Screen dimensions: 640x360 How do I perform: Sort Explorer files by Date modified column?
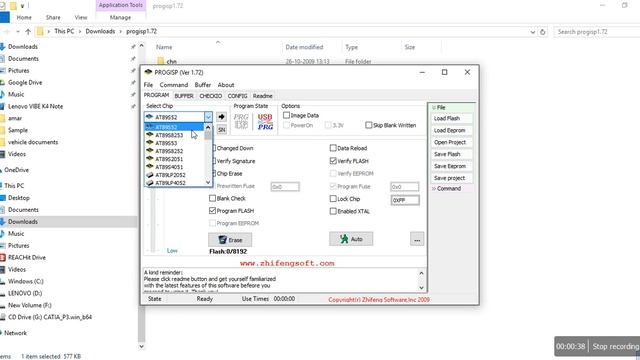pyautogui.click(x=304, y=47)
